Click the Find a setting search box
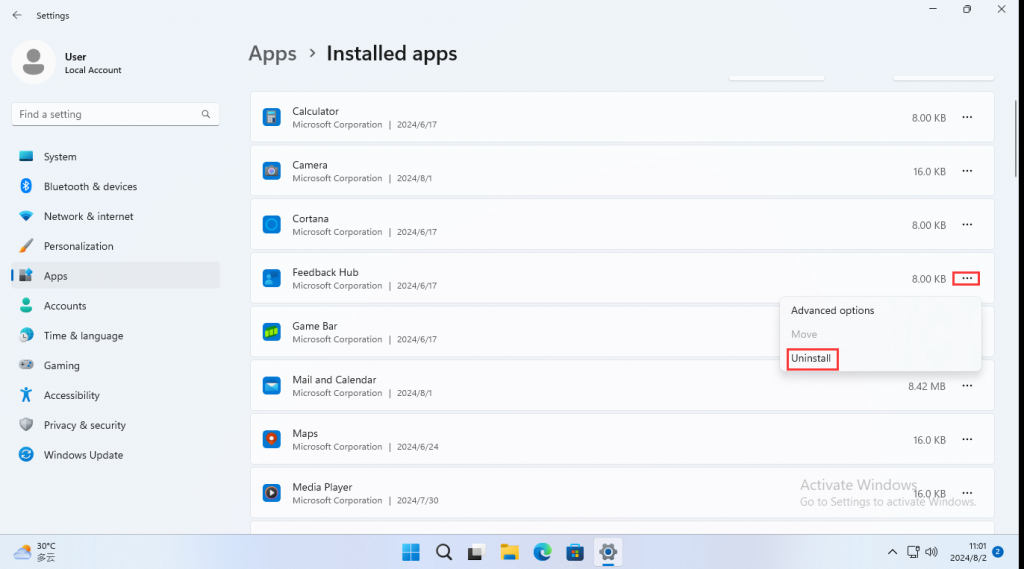Image resolution: width=1024 pixels, height=569 pixels. [x=116, y=114]
